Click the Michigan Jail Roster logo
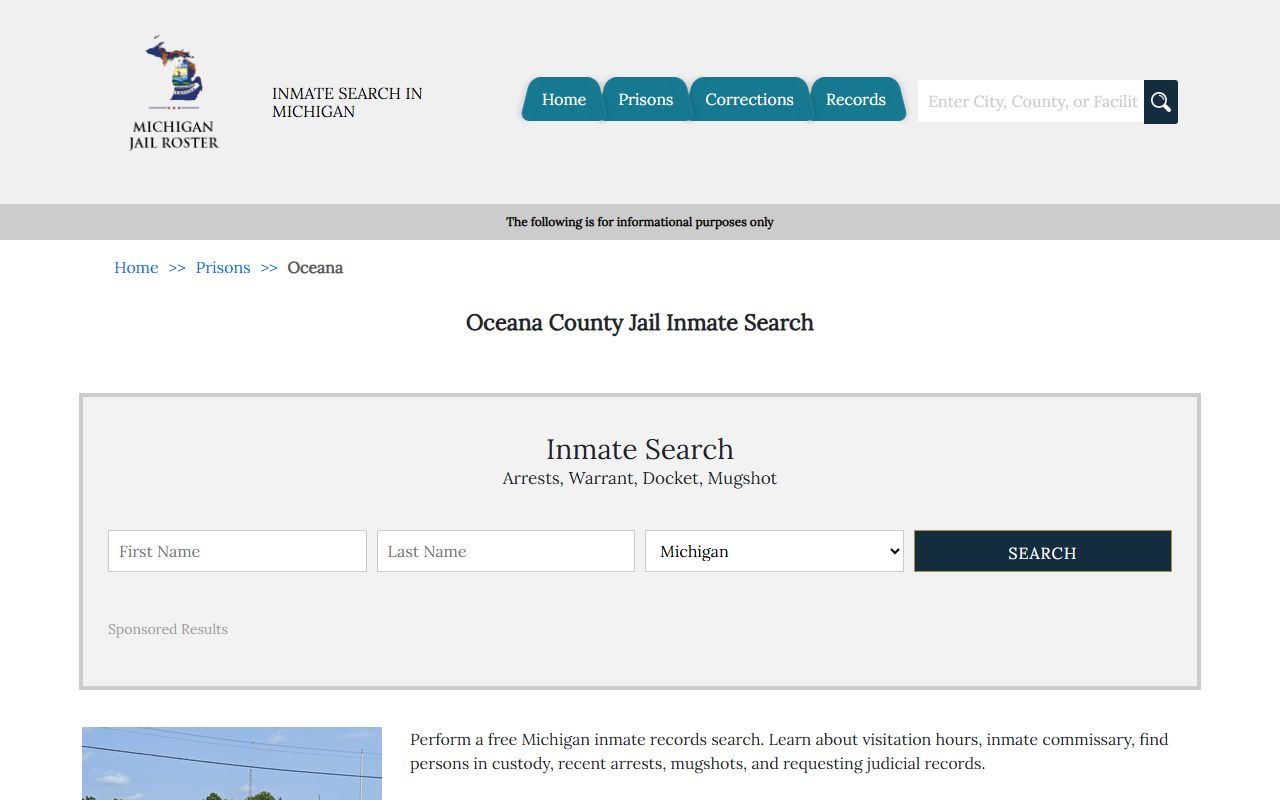The image size is (1280, 800). click(174, 93)
